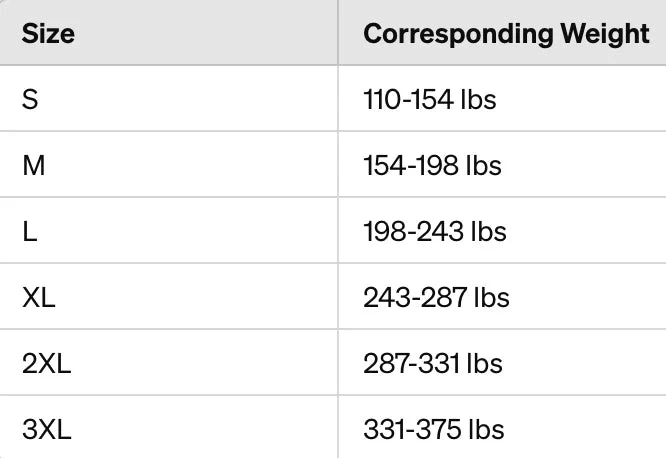Screen dimensions: 666x458
Task: Click the 'lbs' text in the S row
Action: pos(478,100)
